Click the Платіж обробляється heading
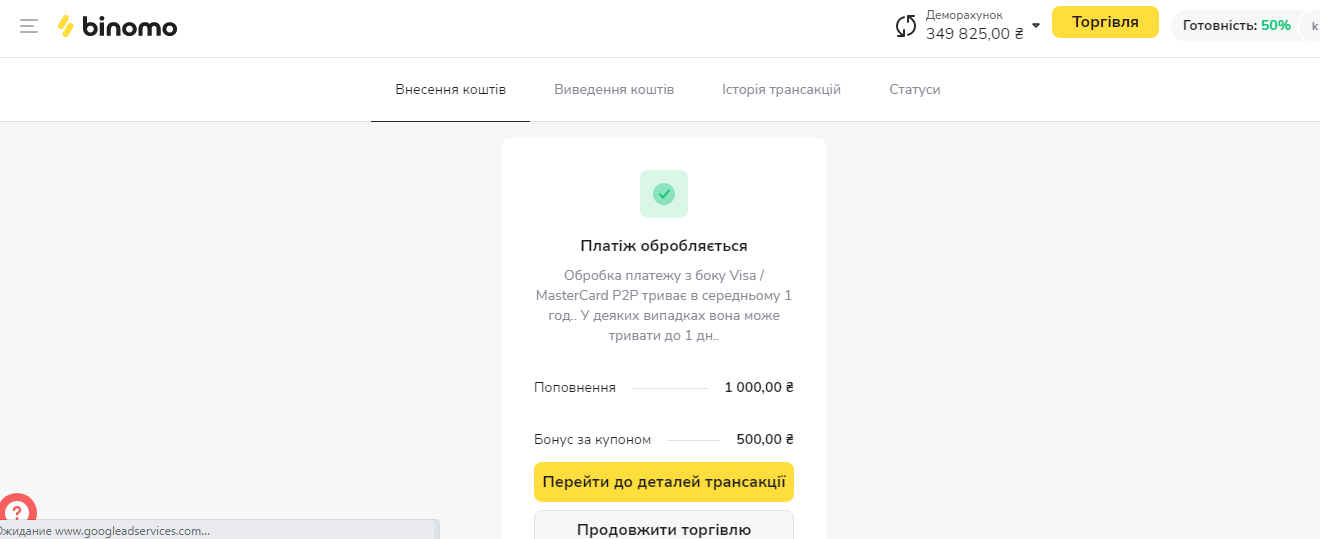 664,246
